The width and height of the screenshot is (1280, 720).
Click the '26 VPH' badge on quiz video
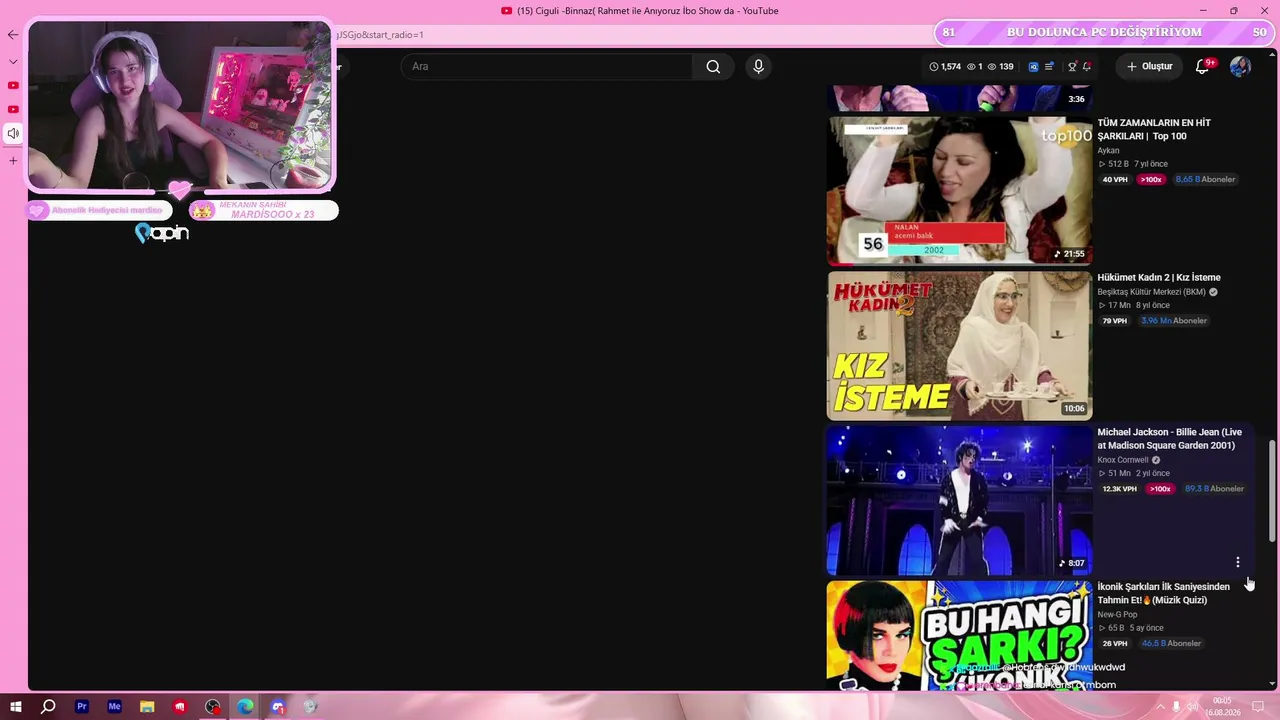point(1115,644)
